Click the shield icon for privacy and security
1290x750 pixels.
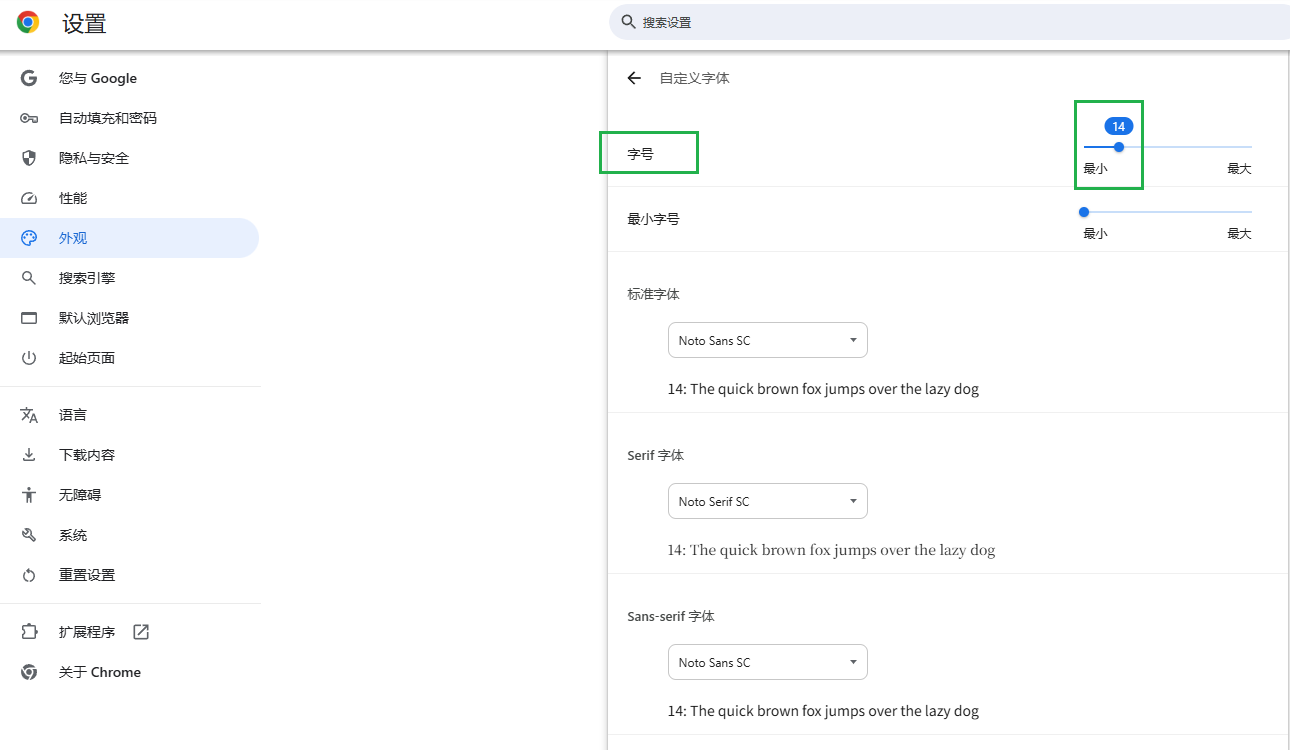point(29,158)
